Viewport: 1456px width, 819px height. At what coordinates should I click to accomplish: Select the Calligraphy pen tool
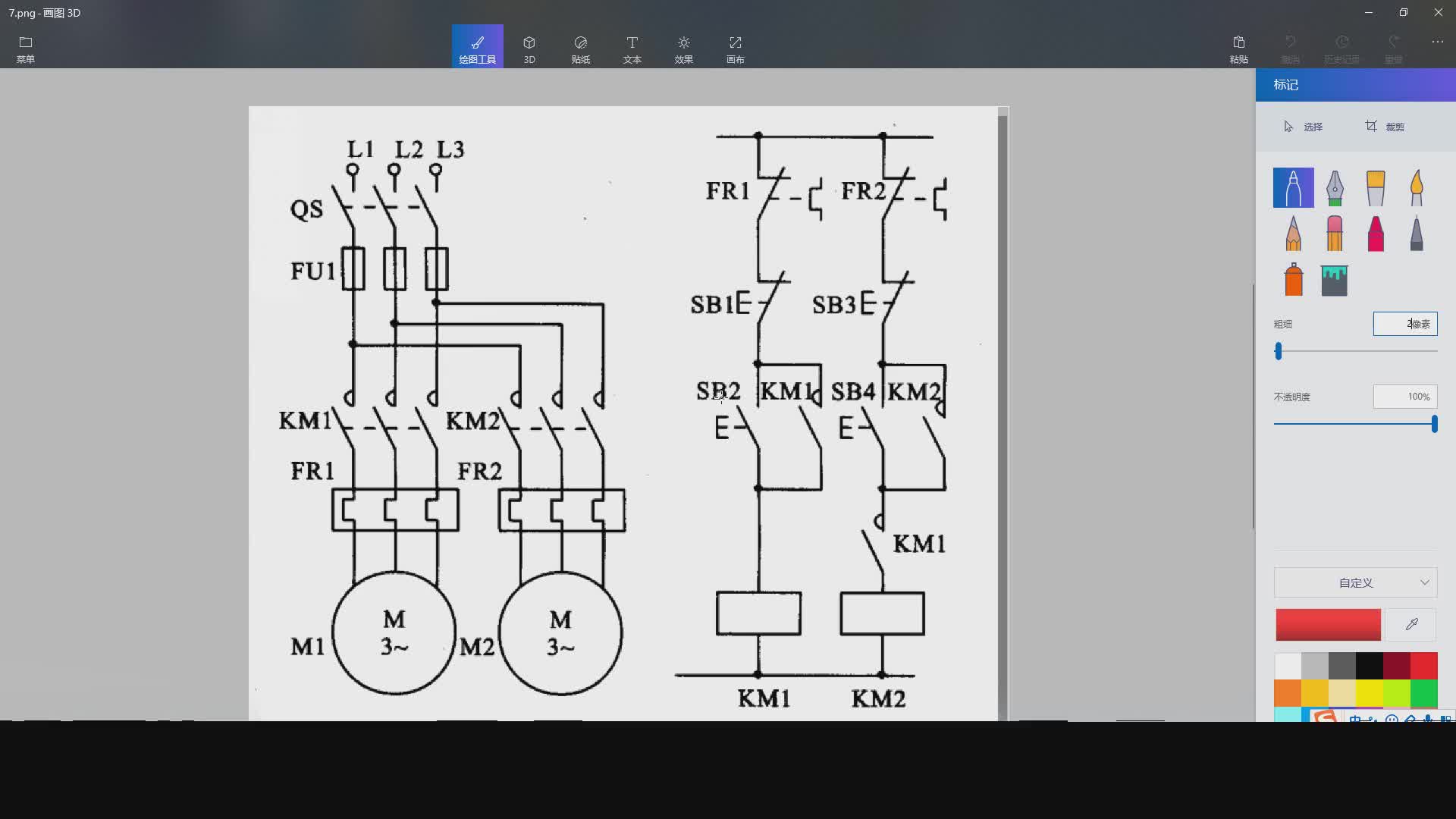pyautogui.click(x=1335, y=188)
